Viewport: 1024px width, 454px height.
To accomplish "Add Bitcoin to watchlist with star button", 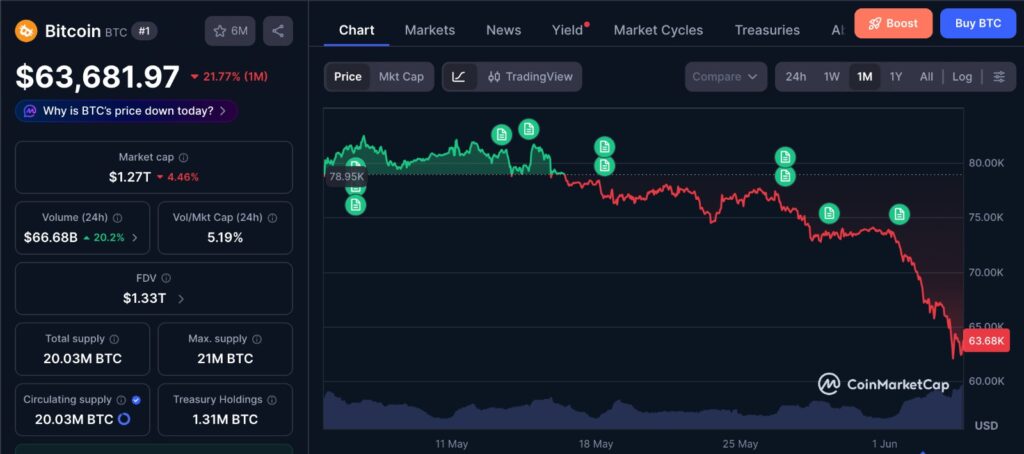I will [230, 31].
